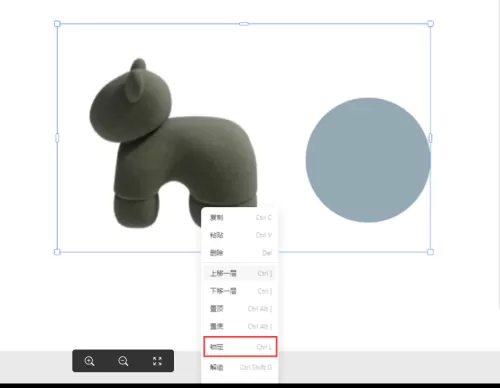This screenshot has width=500, height=388.
Task: Choose 粘贴 (Paste) from context menu
Action: (240, 235)
